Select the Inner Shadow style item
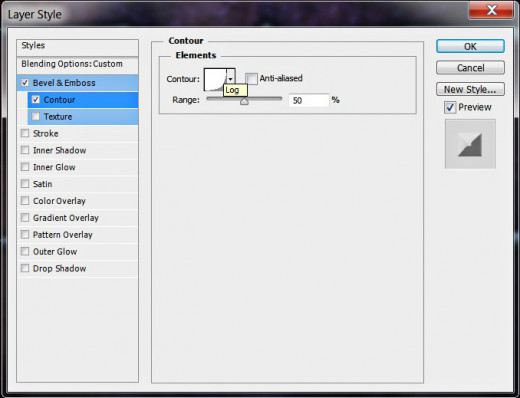Viewport: 520px width, 398px height. point(78,150)
